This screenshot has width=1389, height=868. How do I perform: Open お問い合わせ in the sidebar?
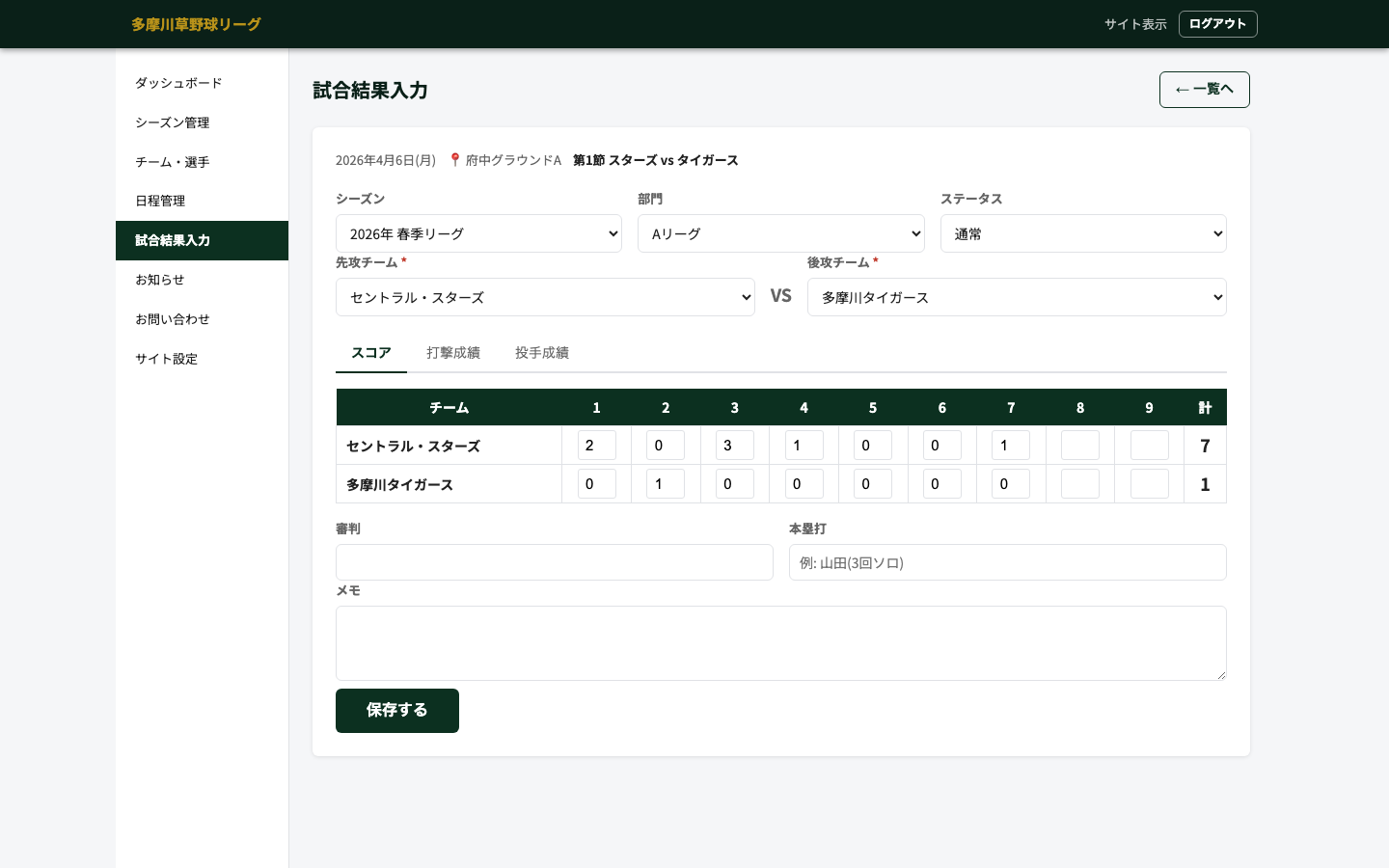(x=202, y=319)
